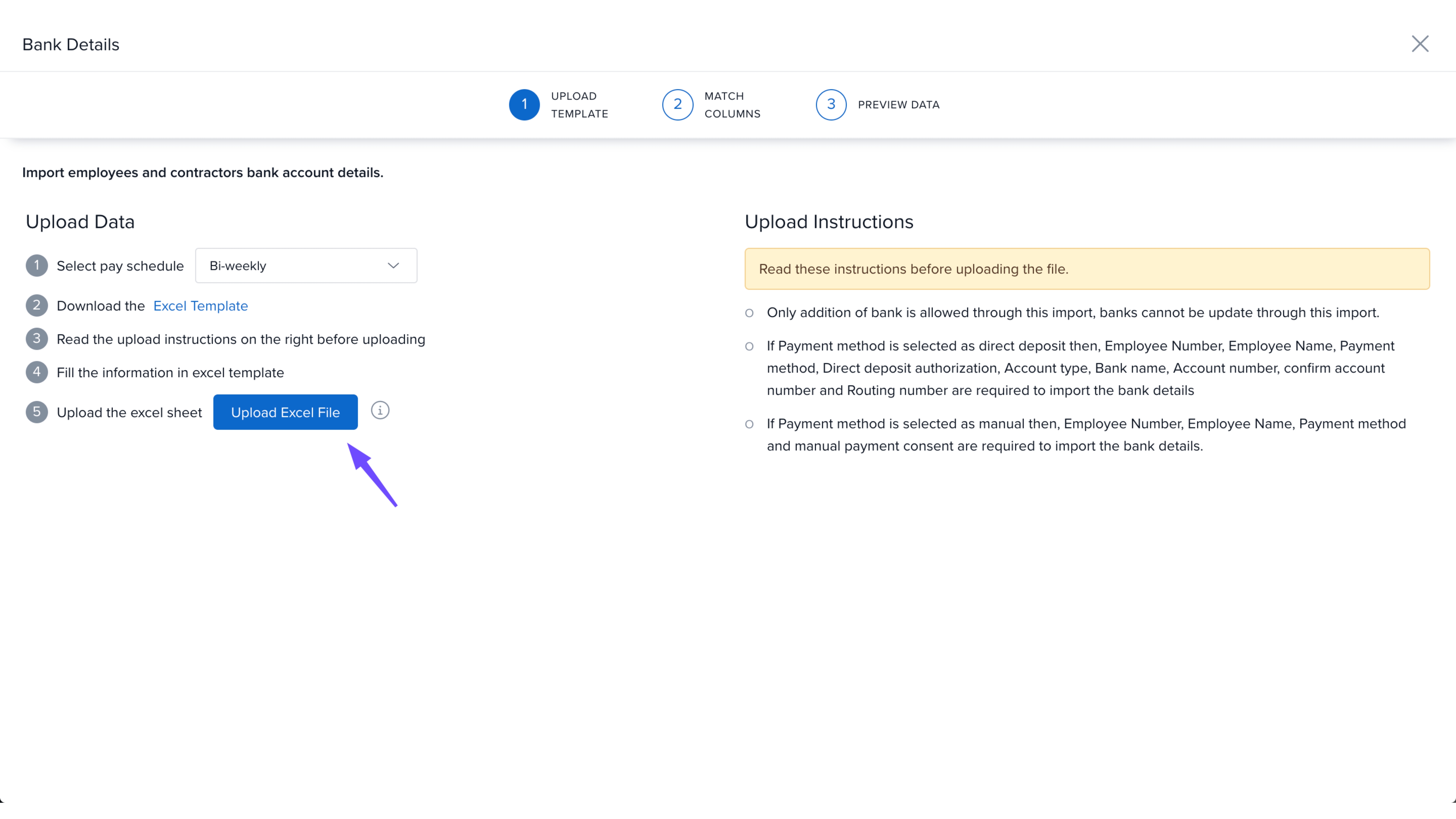Click the gray step 5 badge beside Upload

(x=37, y=412)
